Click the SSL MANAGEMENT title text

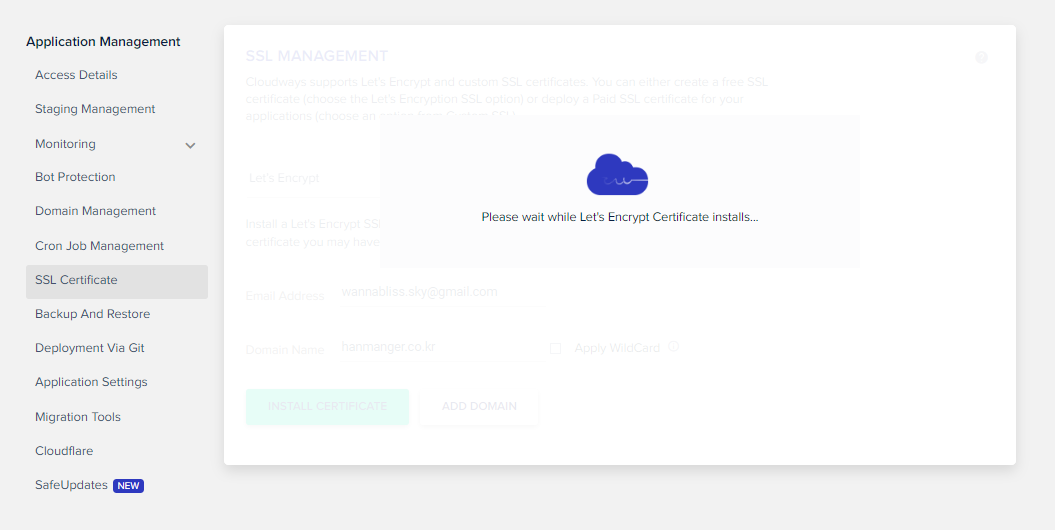coord(317,56)
